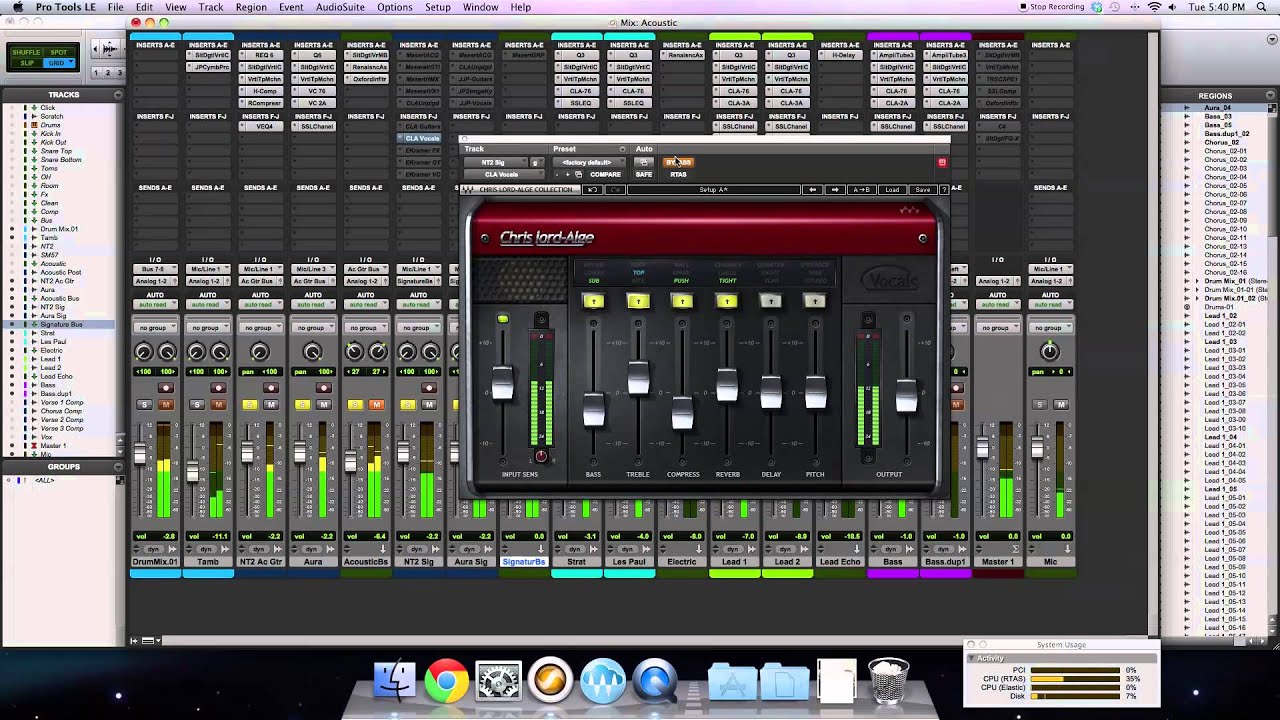This screenshot has height=720, width=1280.
Task: Copy setup using the A→B button
Action: tap(861, 190)
